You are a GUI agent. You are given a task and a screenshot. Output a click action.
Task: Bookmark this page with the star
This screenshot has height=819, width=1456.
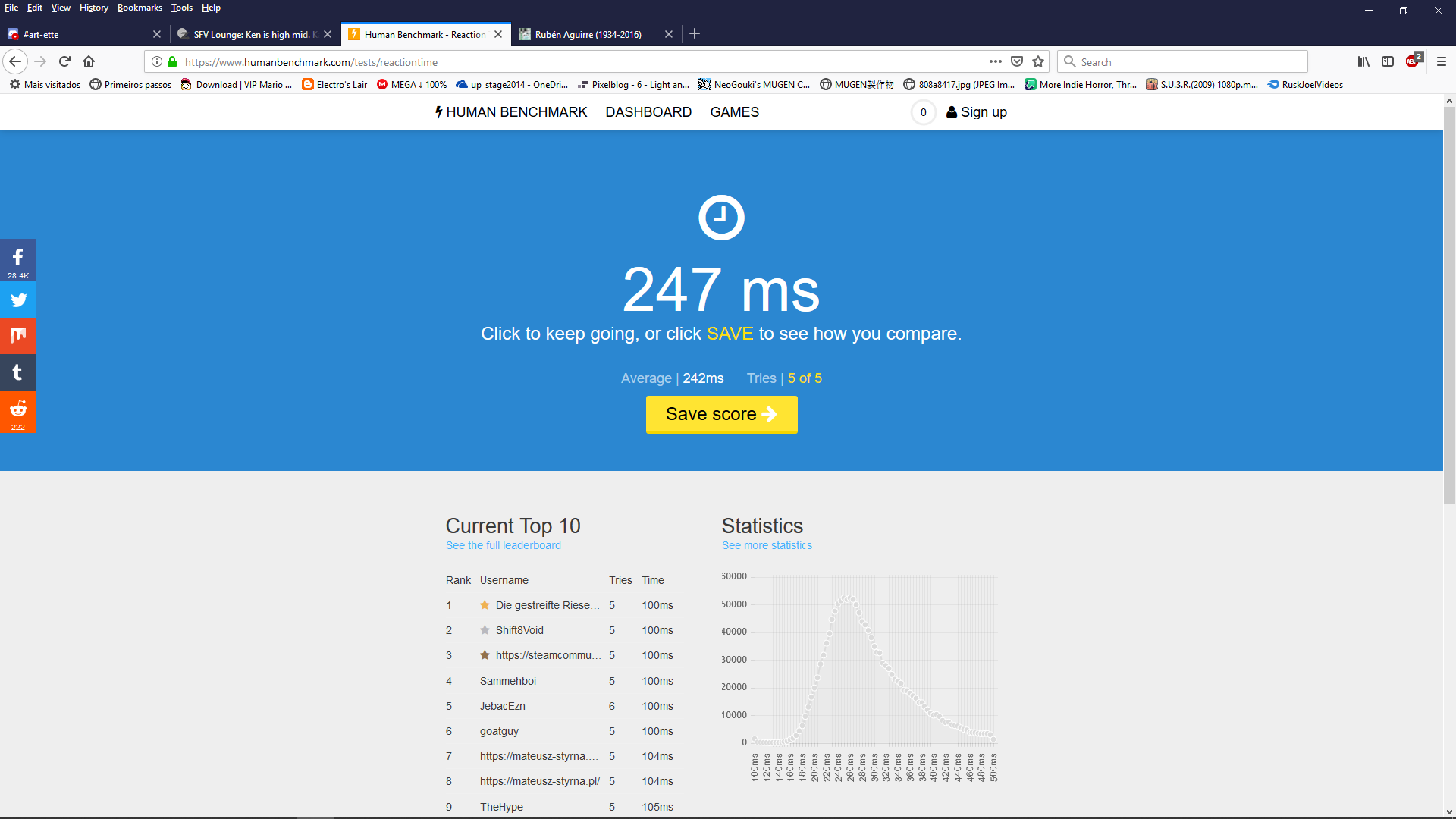[1038, 61]
